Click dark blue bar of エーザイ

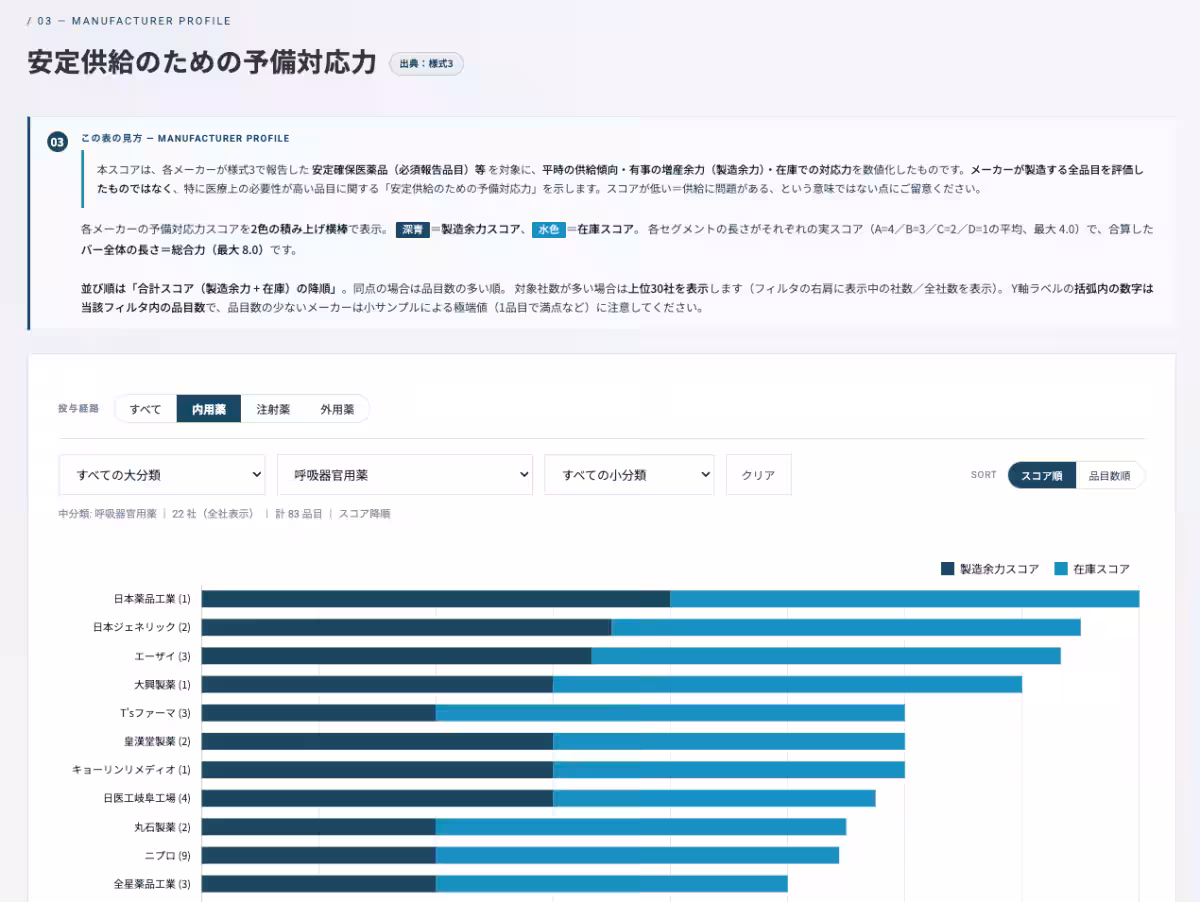pos(397,656)
